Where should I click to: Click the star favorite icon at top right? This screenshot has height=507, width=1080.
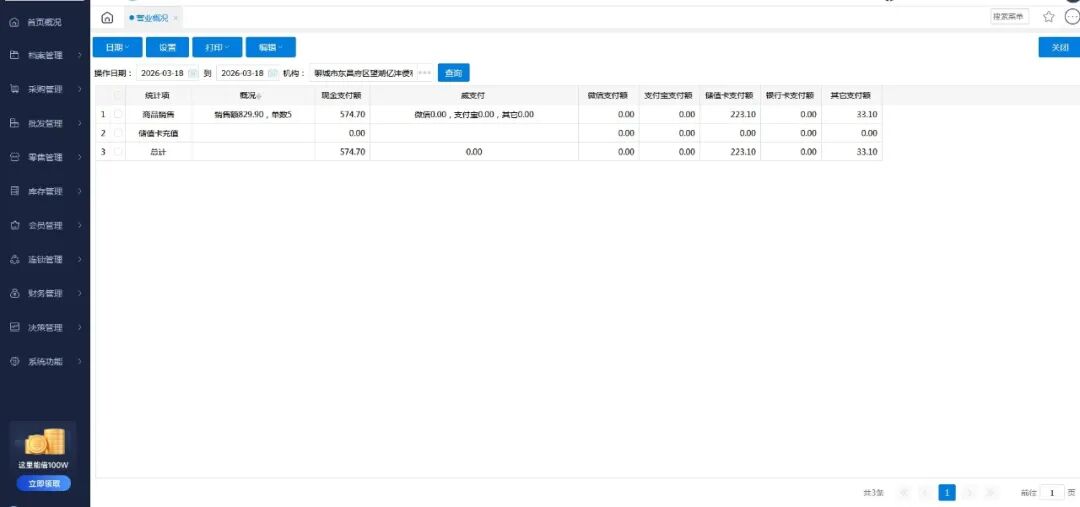[x=1048, y=17]
